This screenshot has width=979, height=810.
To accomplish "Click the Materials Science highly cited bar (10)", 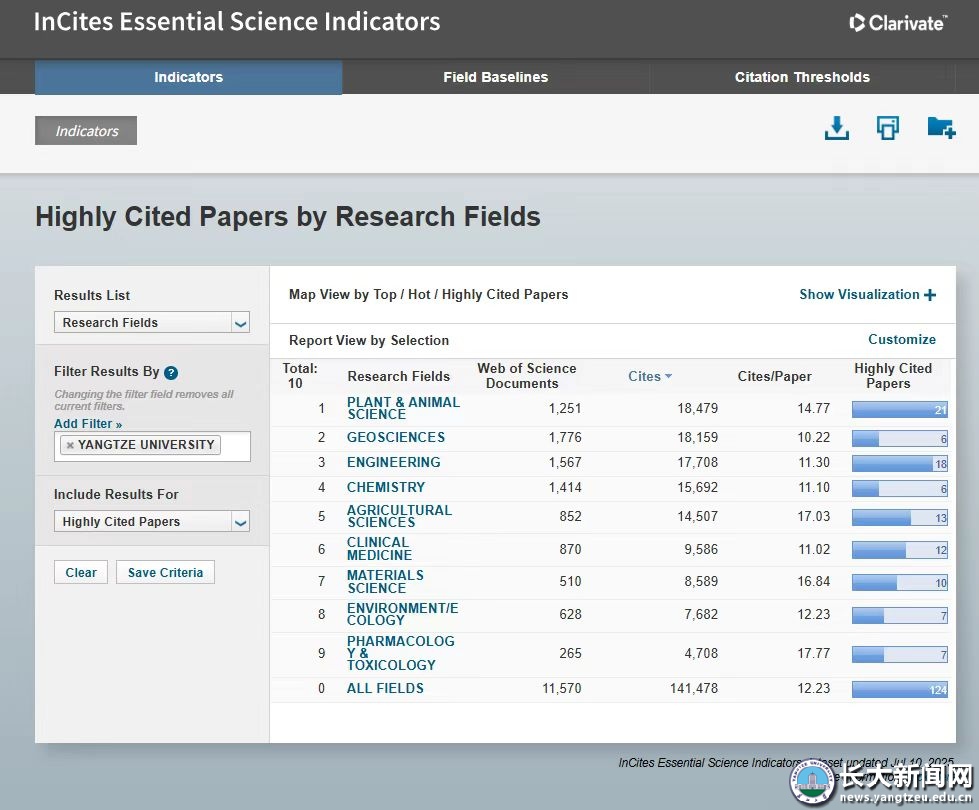I will pyautogui.click(x=900, y=583).
